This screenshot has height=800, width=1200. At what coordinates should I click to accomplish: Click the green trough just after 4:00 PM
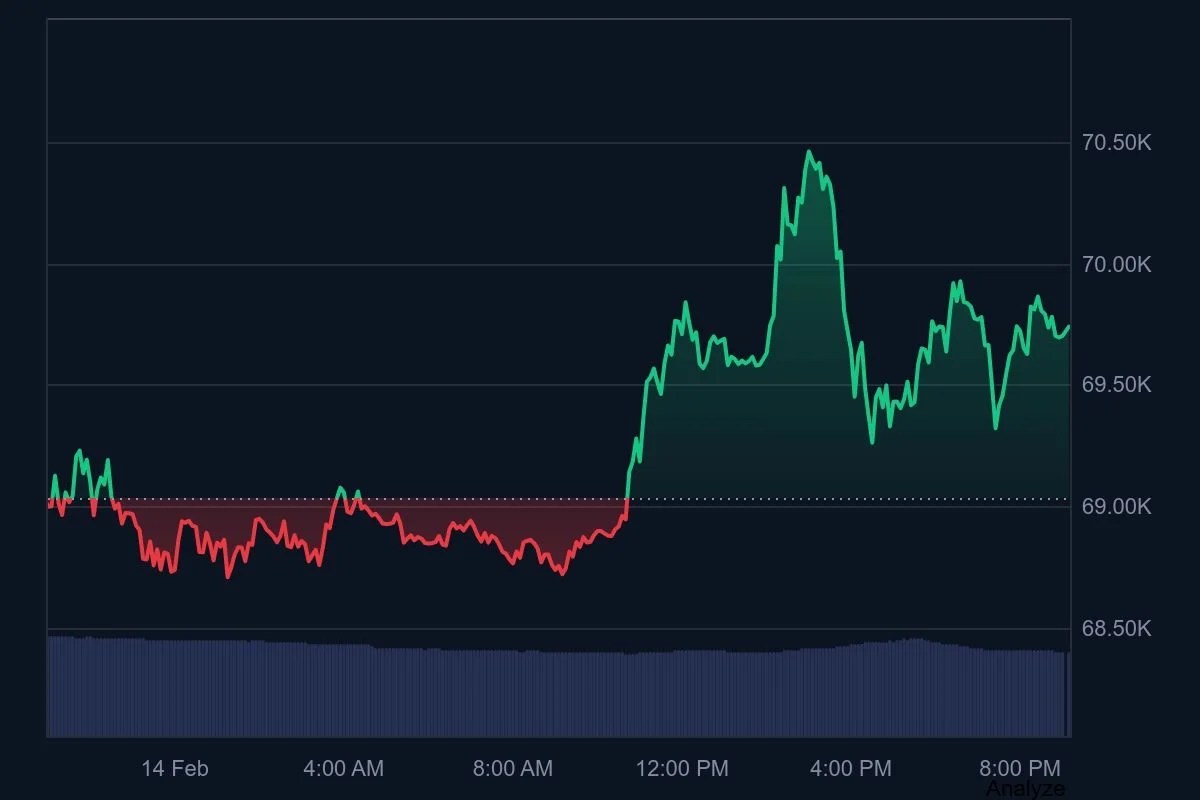click(871, 441)
